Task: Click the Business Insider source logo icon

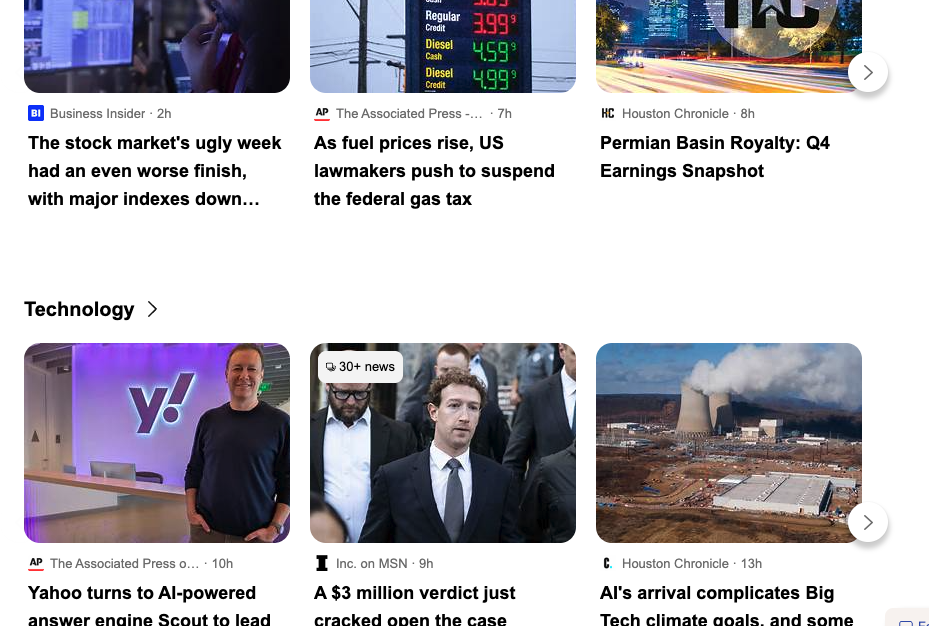Action: click(36, 113)
